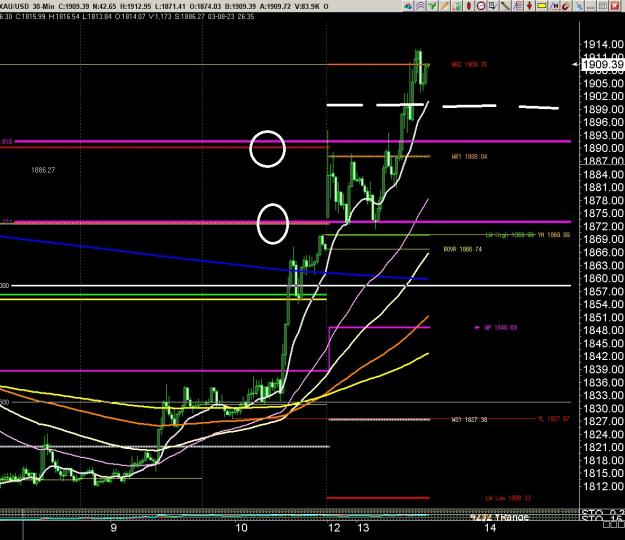Select the yellow rectangle drawing tool
625x540 pixels.
click(542, 6)
